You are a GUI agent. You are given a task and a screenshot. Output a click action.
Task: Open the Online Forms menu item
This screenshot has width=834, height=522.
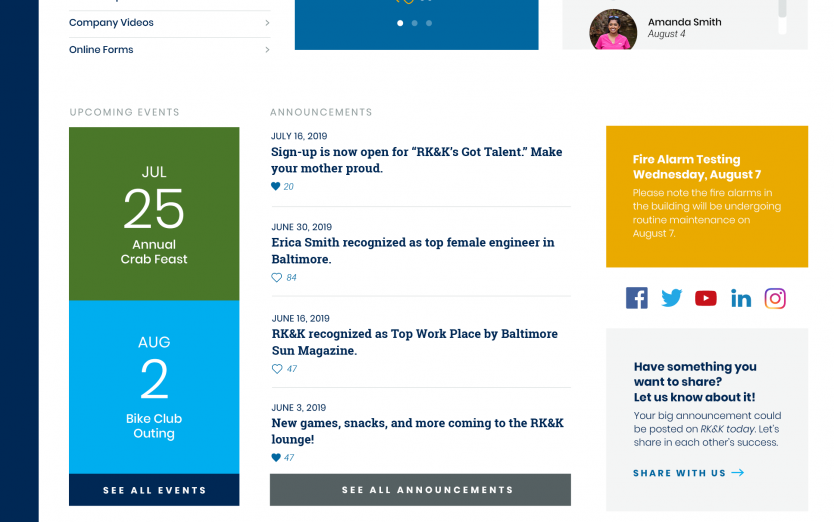pyautogui.click(x=101, y=50)
